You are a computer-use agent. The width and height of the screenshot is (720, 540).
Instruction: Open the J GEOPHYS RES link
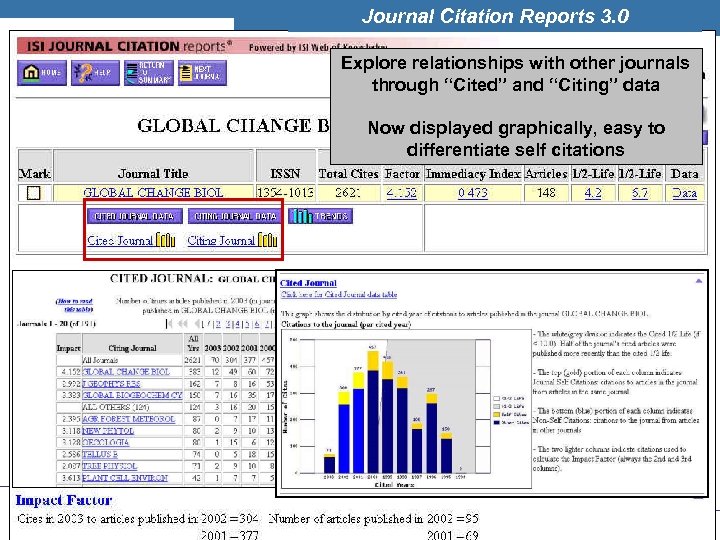click(x=111, y=383)
